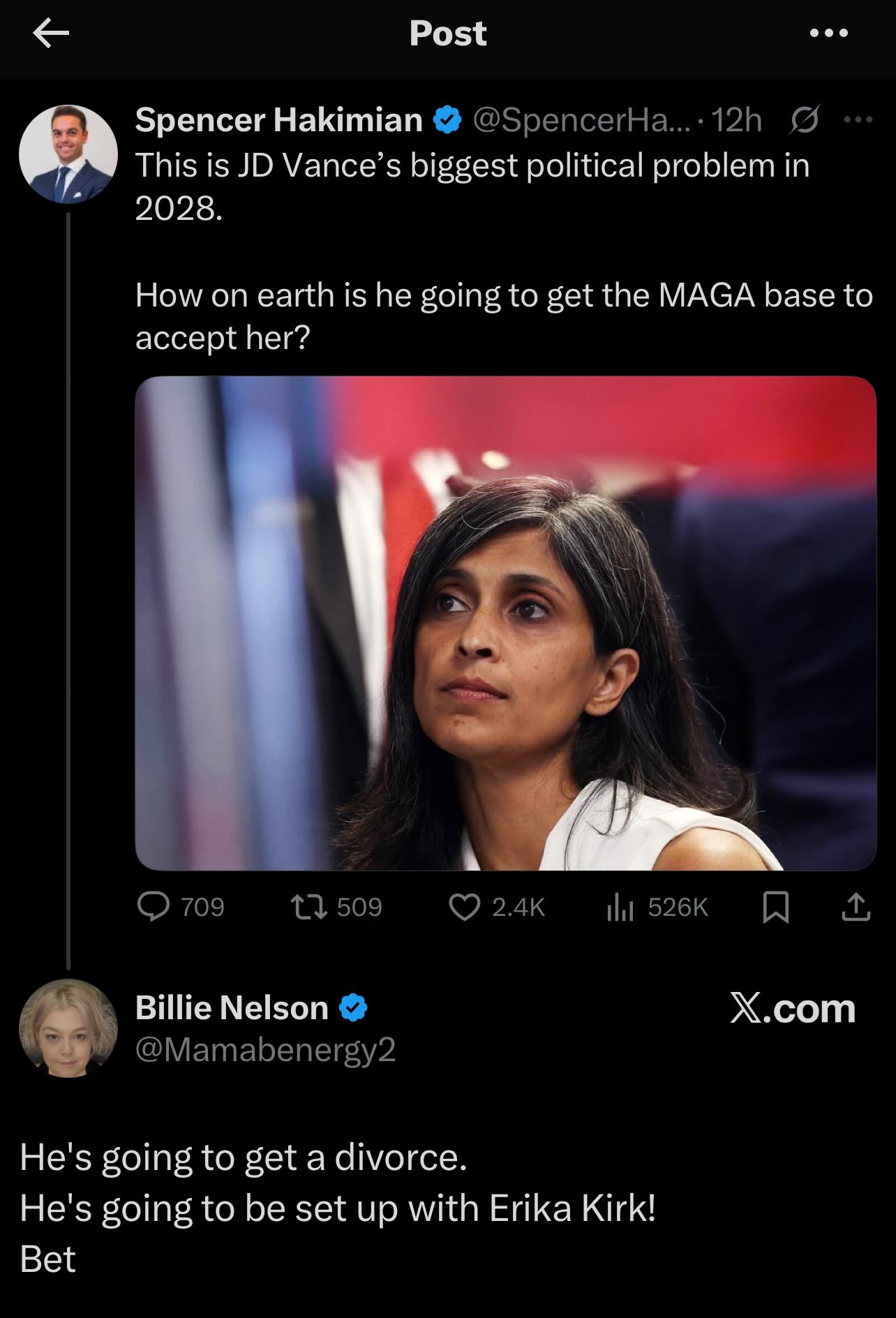Open the three-dot menu in header
The height and width of the screenshot is (1318, 896).
pos(829,33)
